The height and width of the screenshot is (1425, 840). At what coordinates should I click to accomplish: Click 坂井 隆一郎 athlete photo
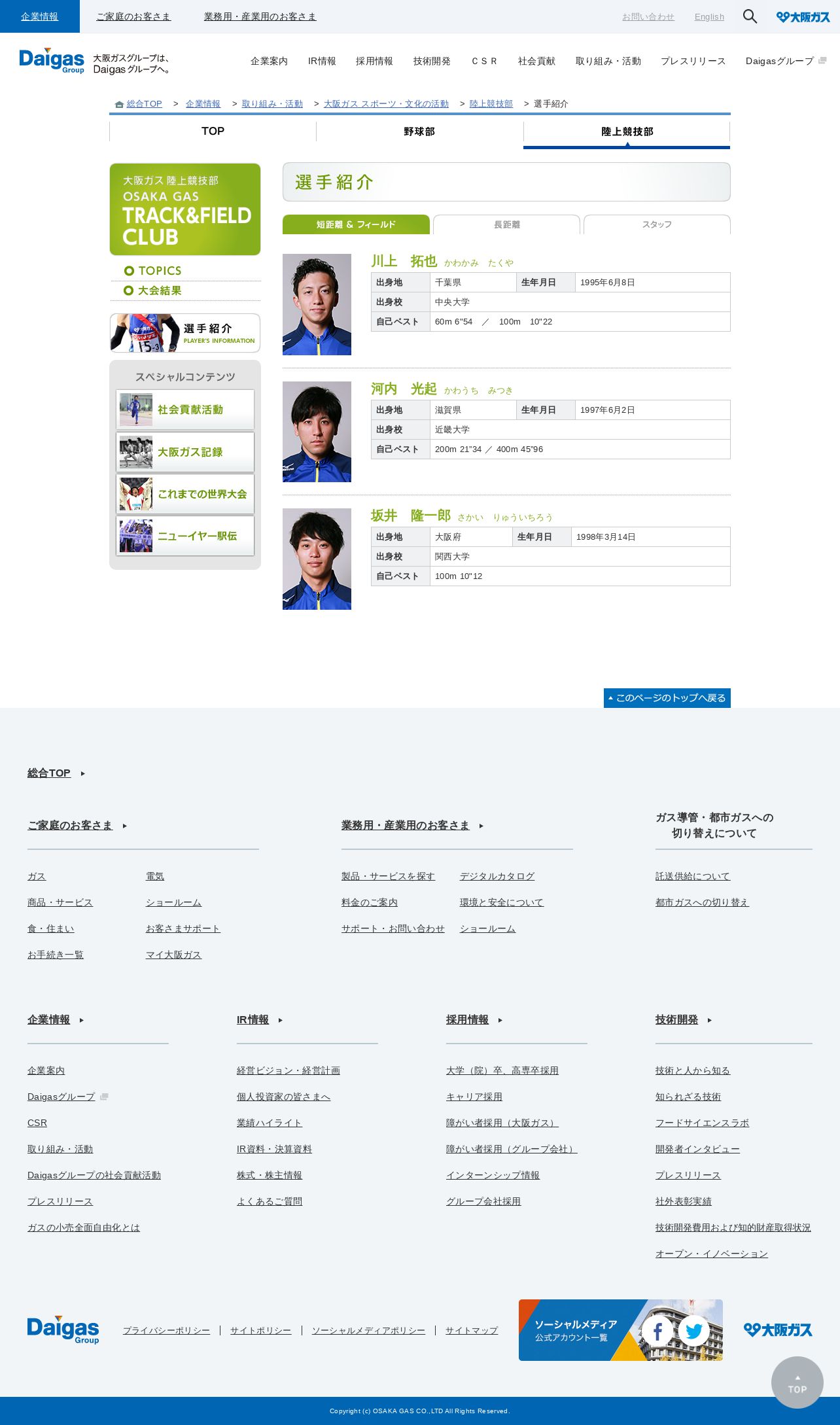pos(317,559)
